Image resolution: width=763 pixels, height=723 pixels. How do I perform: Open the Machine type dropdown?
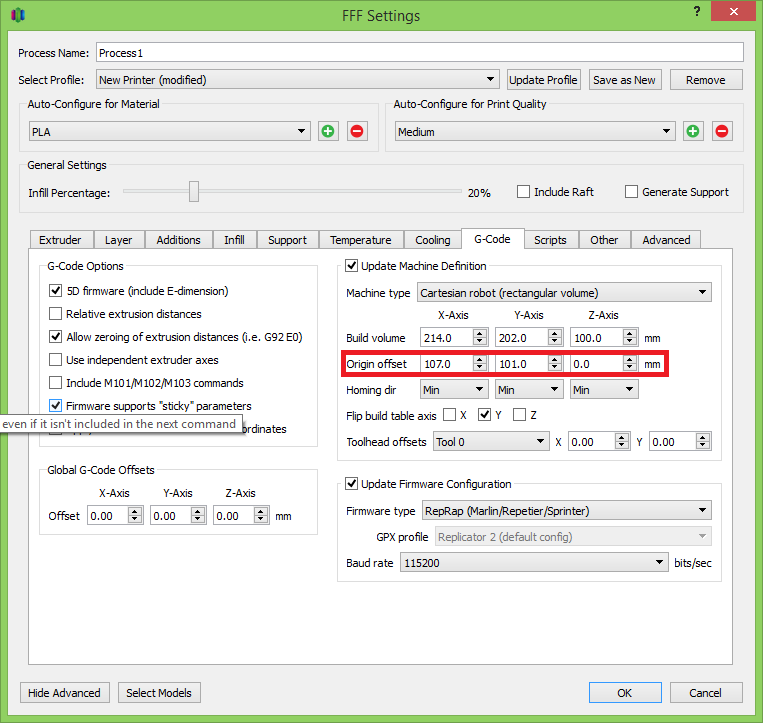click(564, 292)
